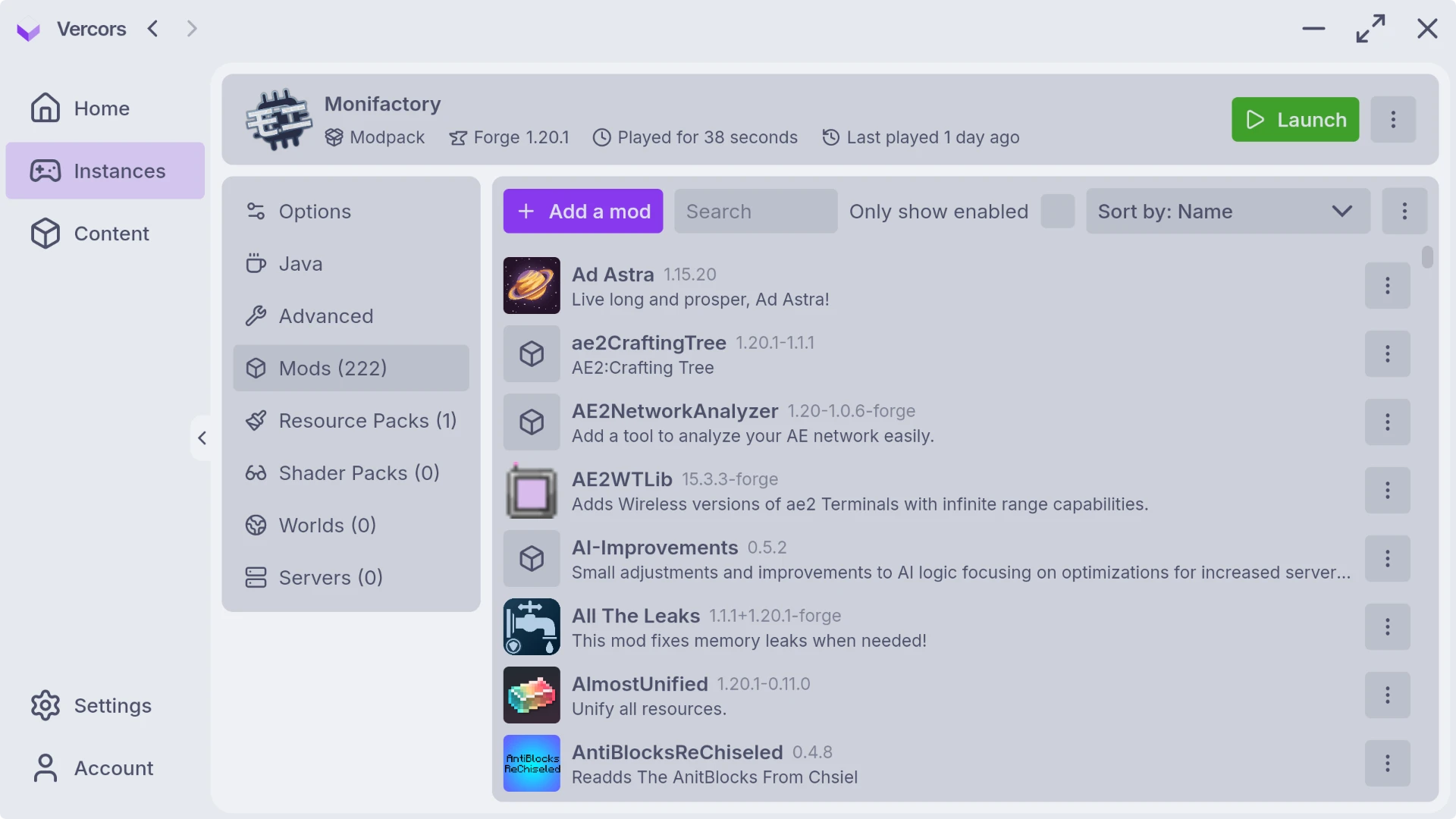Collapse the sidebar with the chevron
This screenshot has height=819, width=1456.
point(202,438)
